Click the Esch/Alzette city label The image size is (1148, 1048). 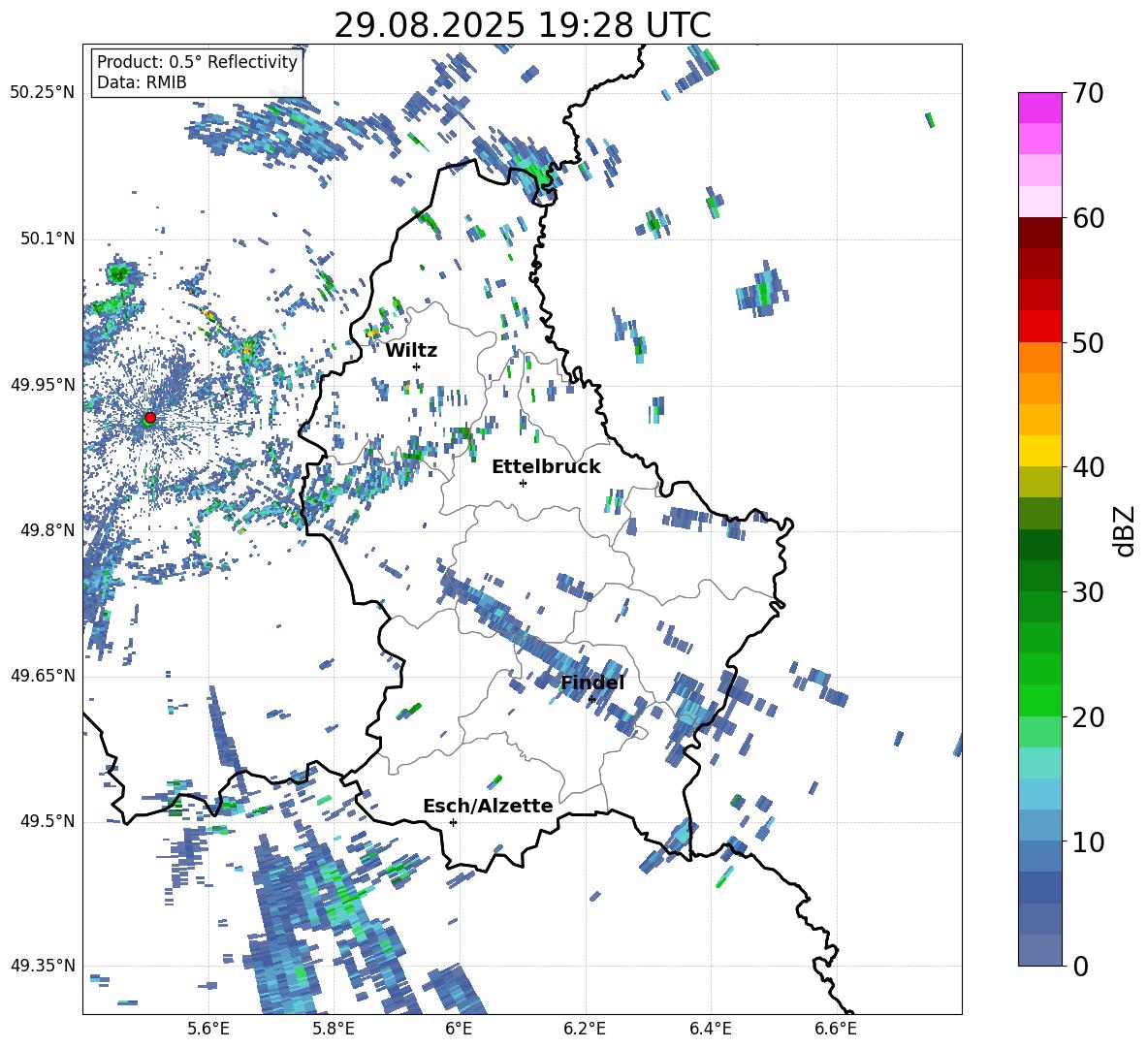tap(488, 806)
